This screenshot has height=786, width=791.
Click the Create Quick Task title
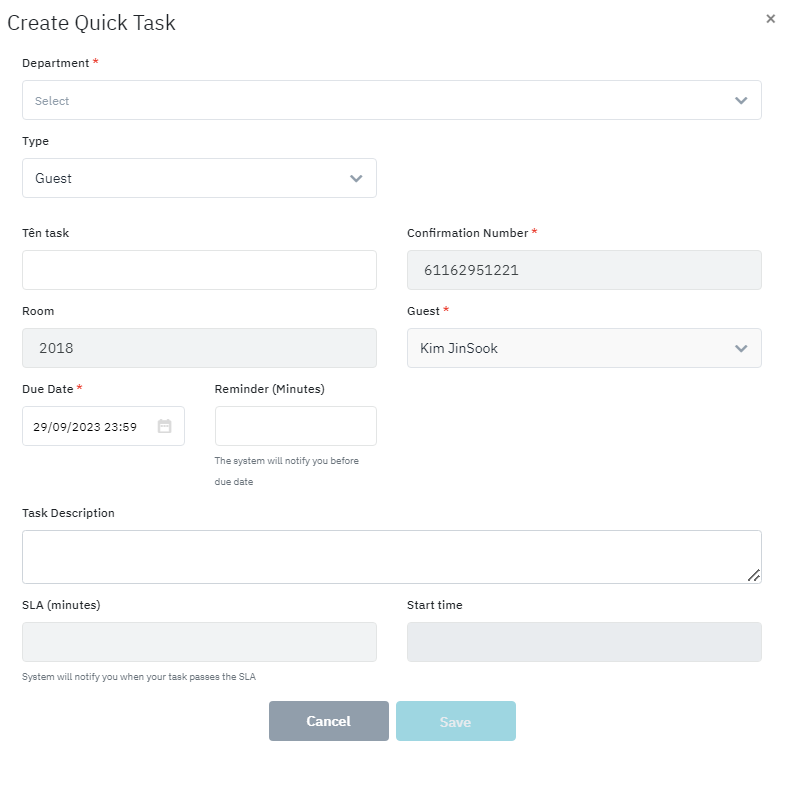[x=91, y=23]
